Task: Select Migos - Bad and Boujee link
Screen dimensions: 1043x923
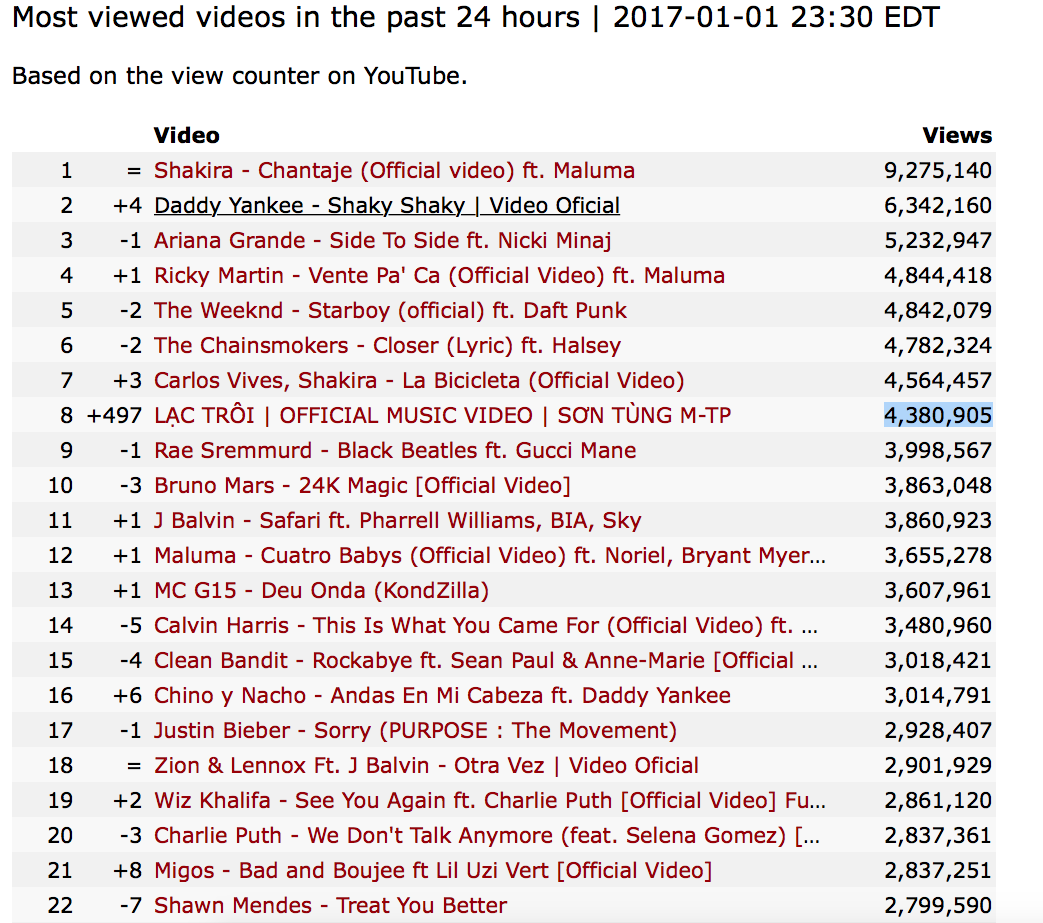Action: [x=433, y=871]
